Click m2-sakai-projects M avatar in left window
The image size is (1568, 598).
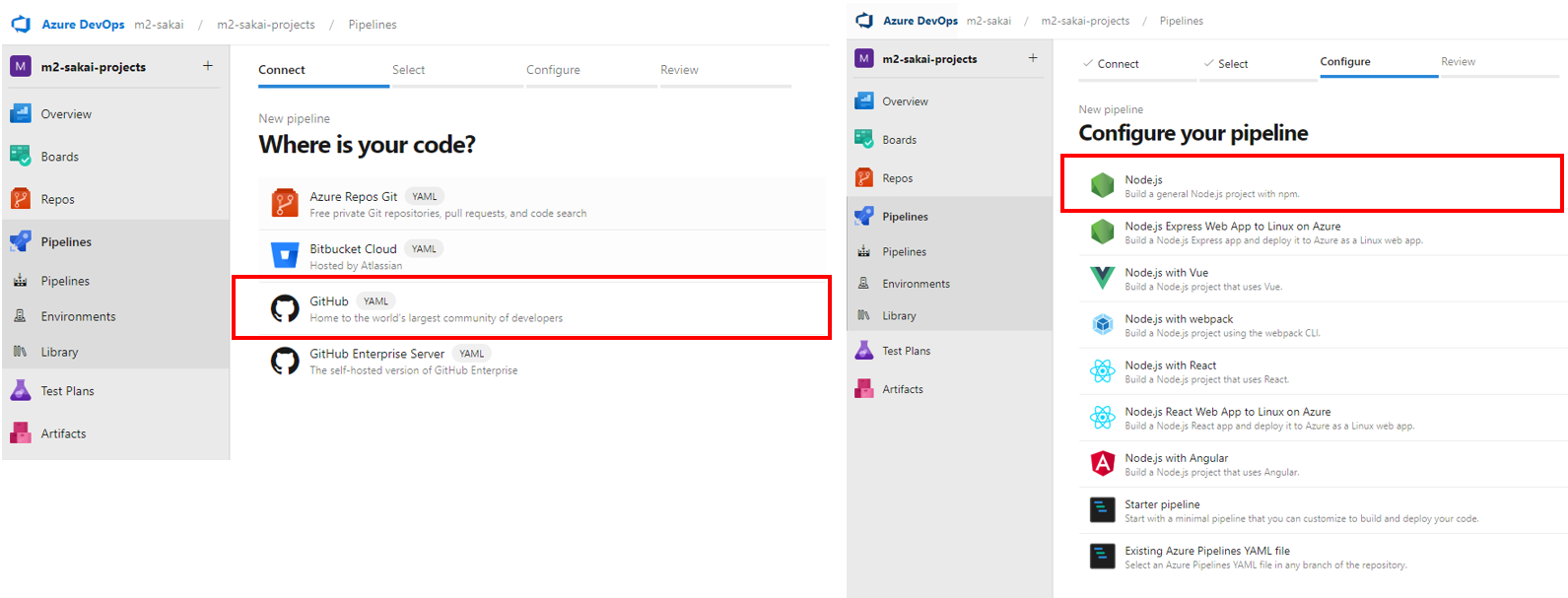pos(21,66)
